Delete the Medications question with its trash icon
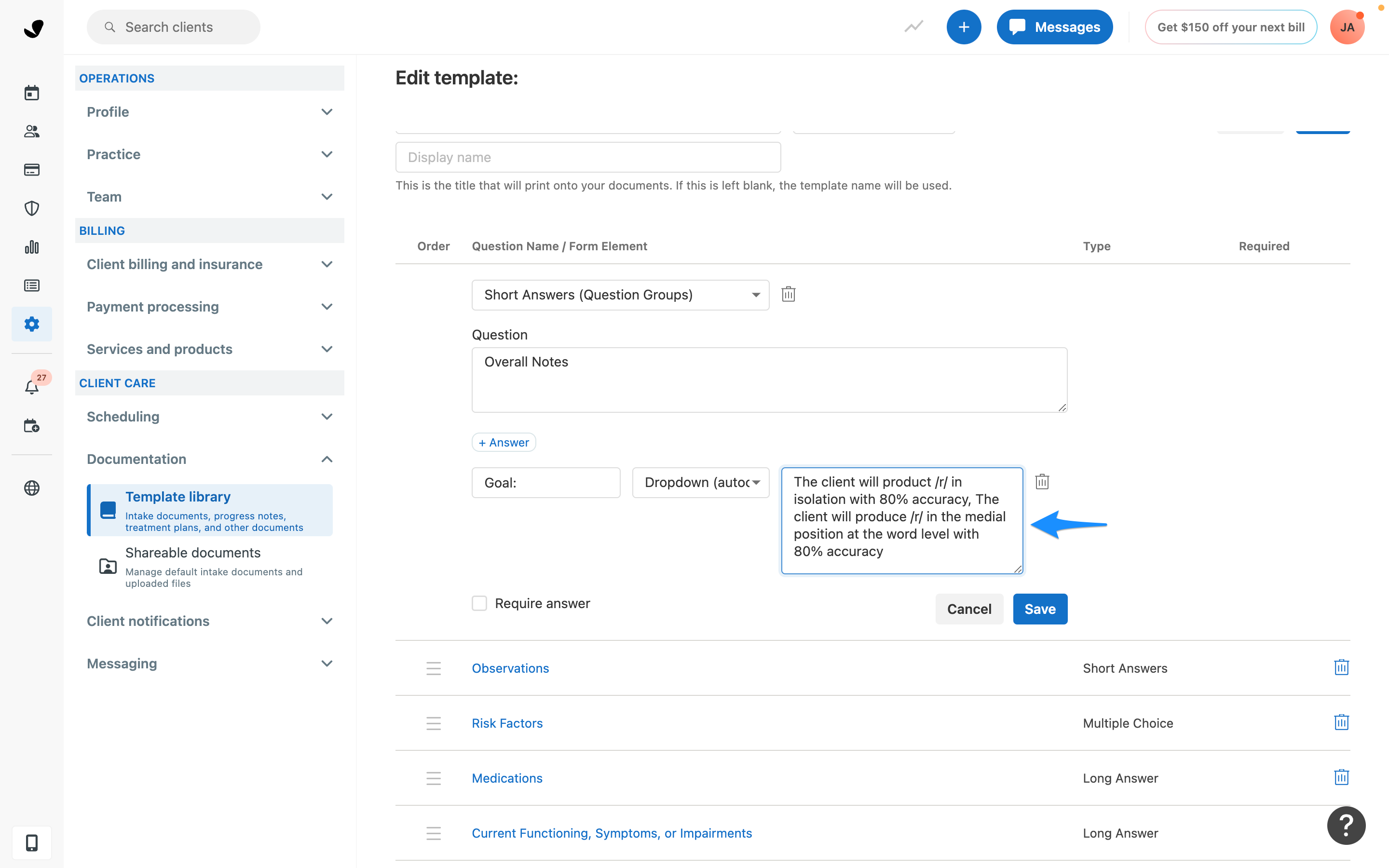Viewport: 1389px width, 868px height. coord(1341,777)
